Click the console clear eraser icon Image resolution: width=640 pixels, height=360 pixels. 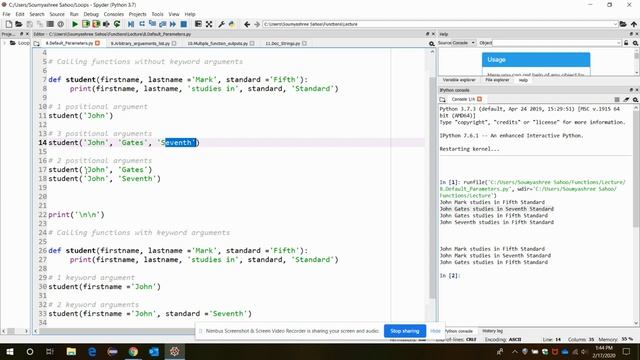pyautogui.click(x=626, y=99)
